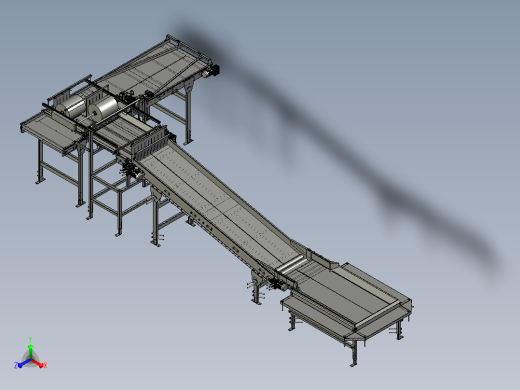This screenshot has width=520, height=390.
Task: Click the blue Z axis of the orientation triad
Action: coord(22,364)
